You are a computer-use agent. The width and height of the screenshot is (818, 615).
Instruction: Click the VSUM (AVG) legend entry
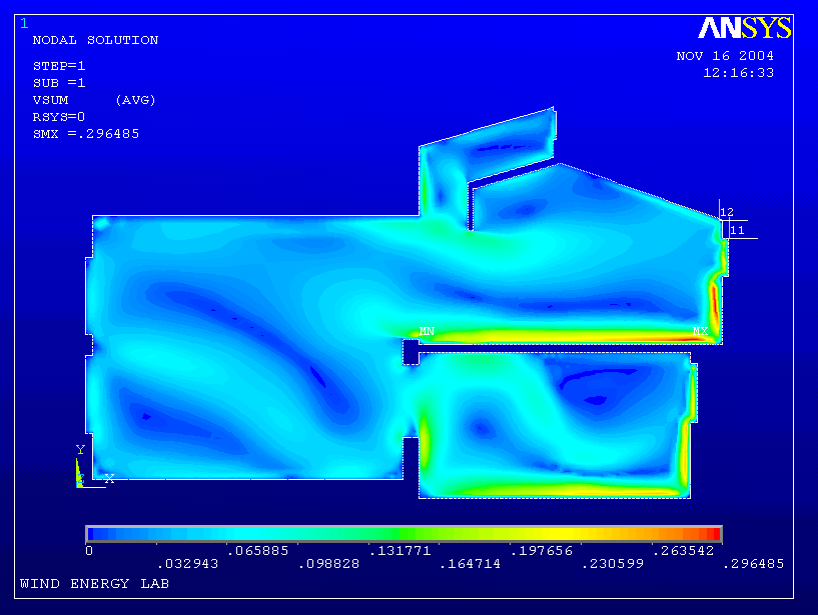pos(94,100)
